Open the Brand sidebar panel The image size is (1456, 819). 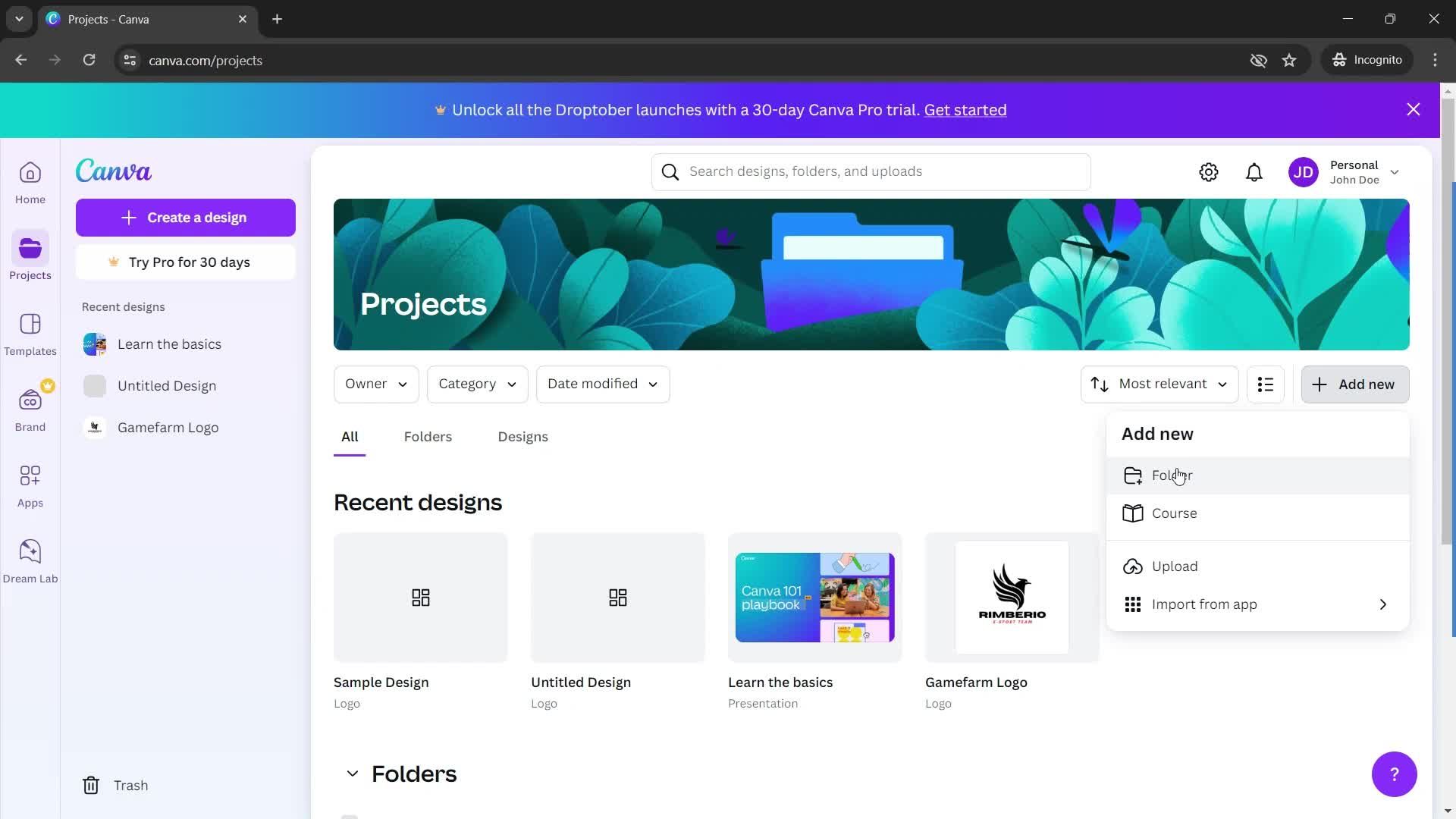(29, 409)
